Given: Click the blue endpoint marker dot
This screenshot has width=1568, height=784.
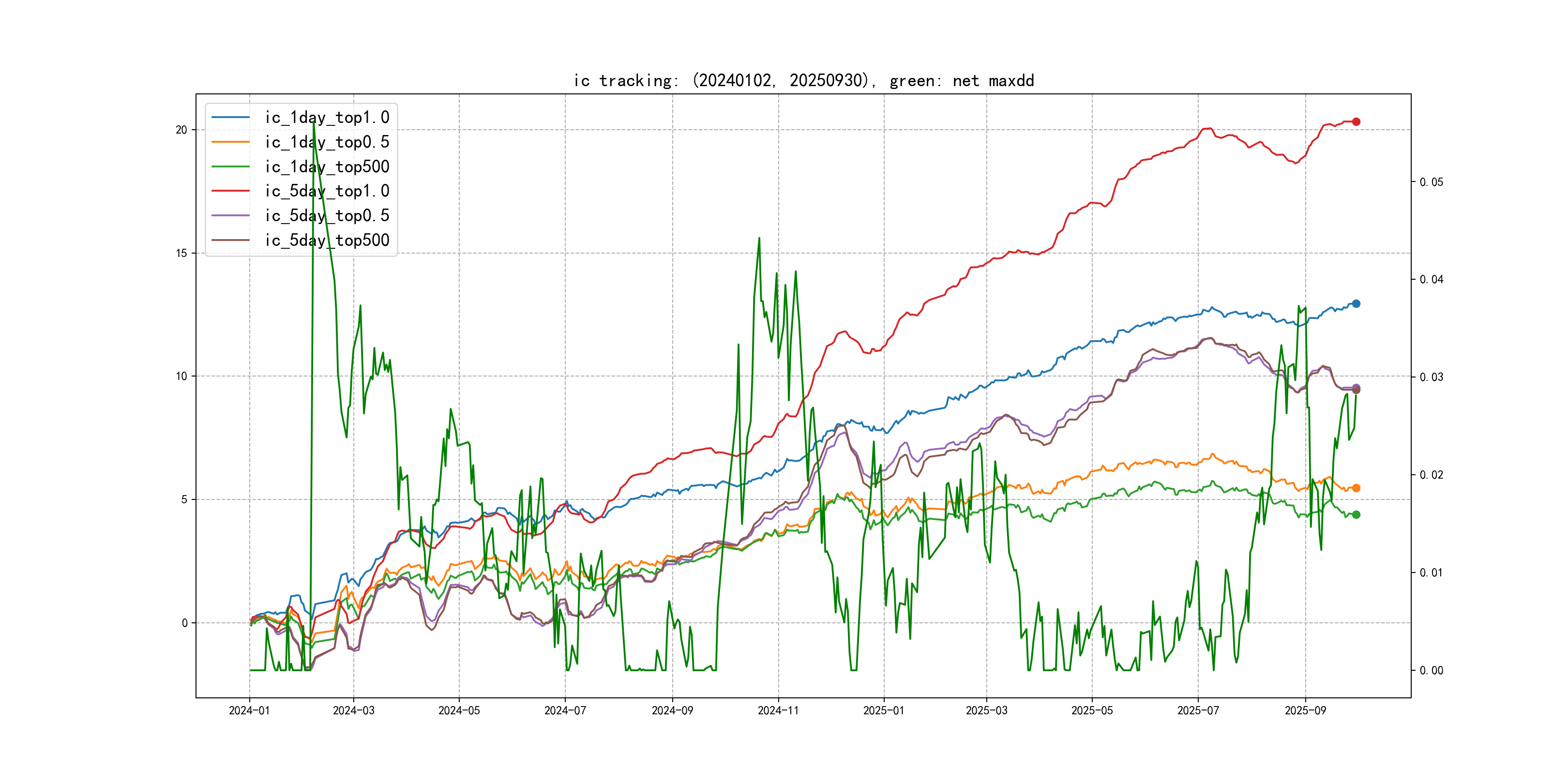Looking at the screenshot, I should click(1356, 304).
